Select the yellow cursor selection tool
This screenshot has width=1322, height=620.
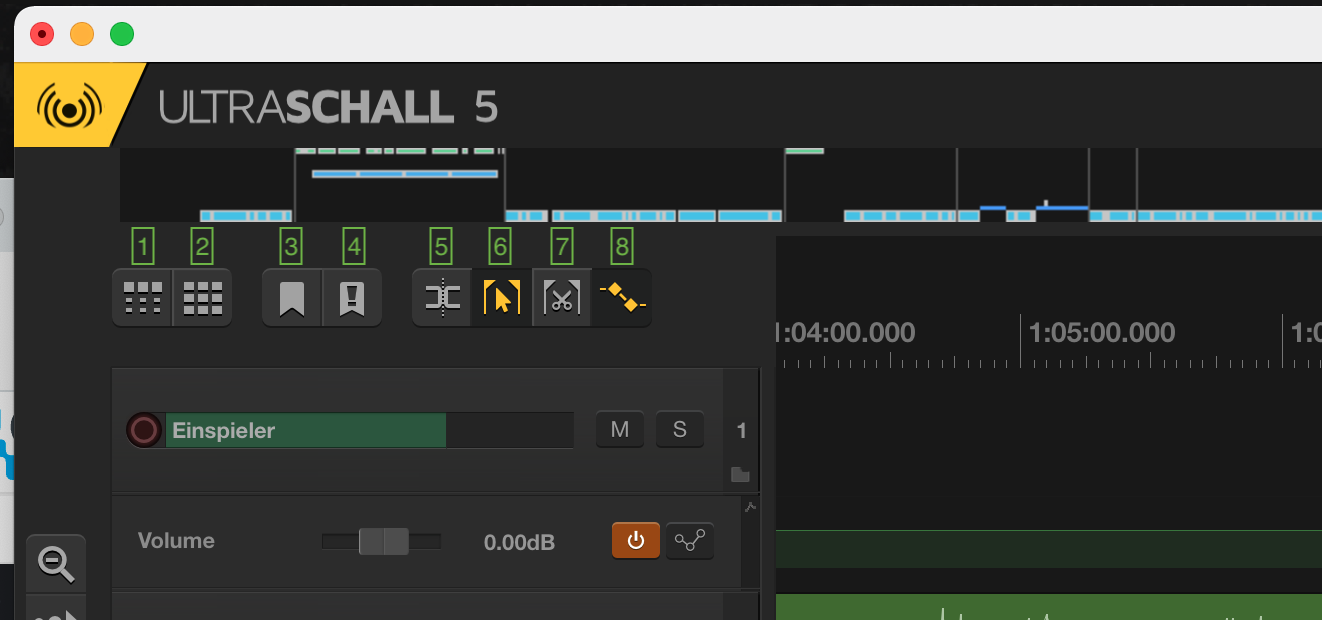(502, 298)
